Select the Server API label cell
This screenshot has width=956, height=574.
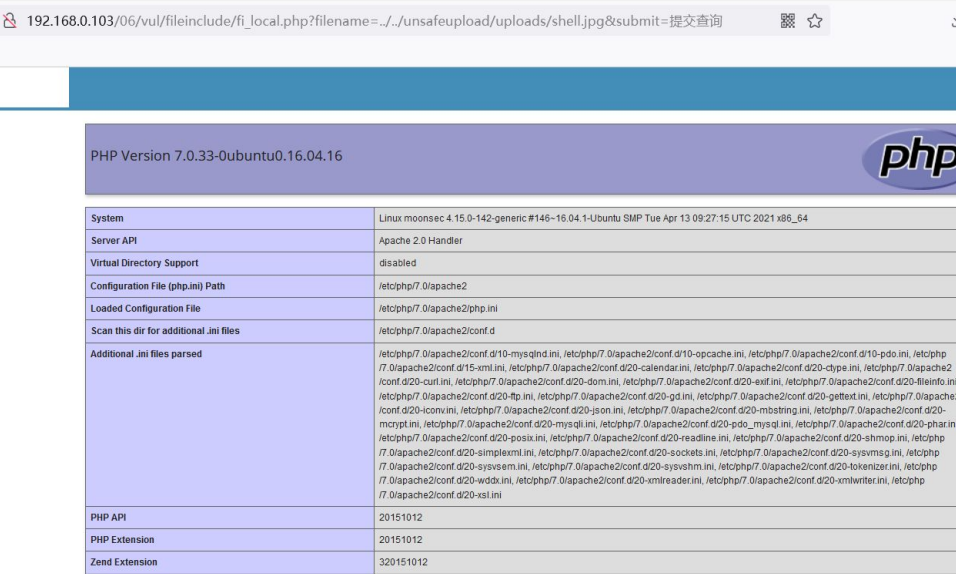[117, 241]
